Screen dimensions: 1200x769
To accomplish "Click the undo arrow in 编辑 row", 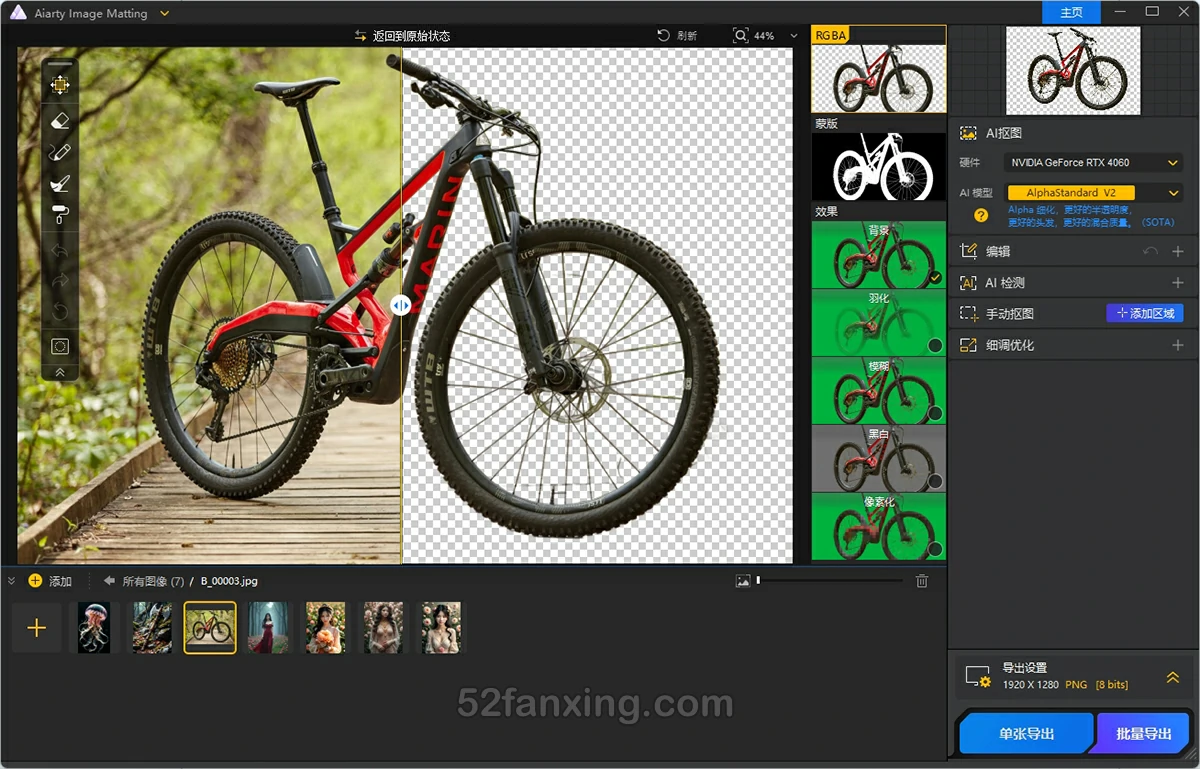I will click(1151, 252).
